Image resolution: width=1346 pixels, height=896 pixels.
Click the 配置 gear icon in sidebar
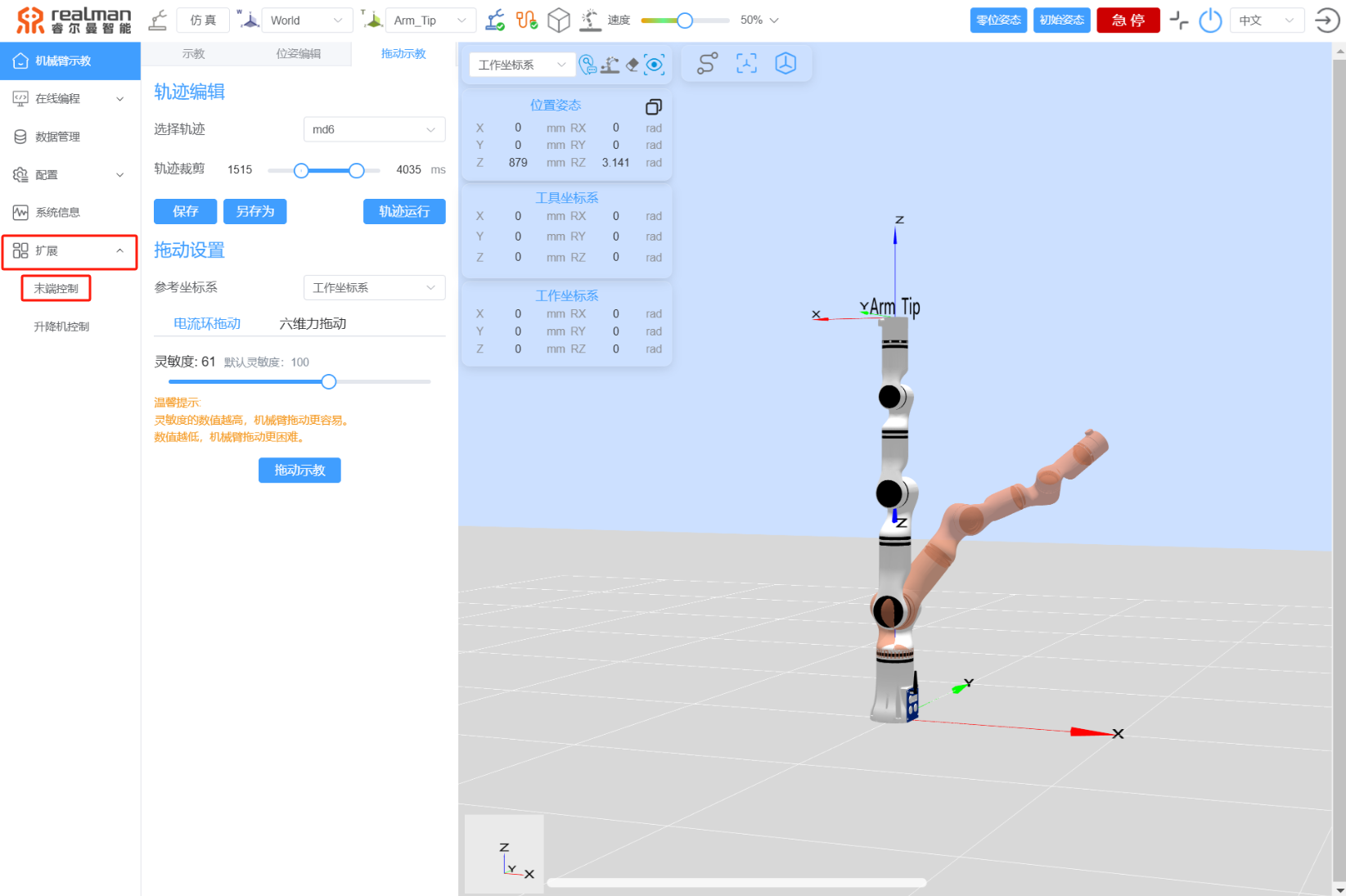pos(20,174)
